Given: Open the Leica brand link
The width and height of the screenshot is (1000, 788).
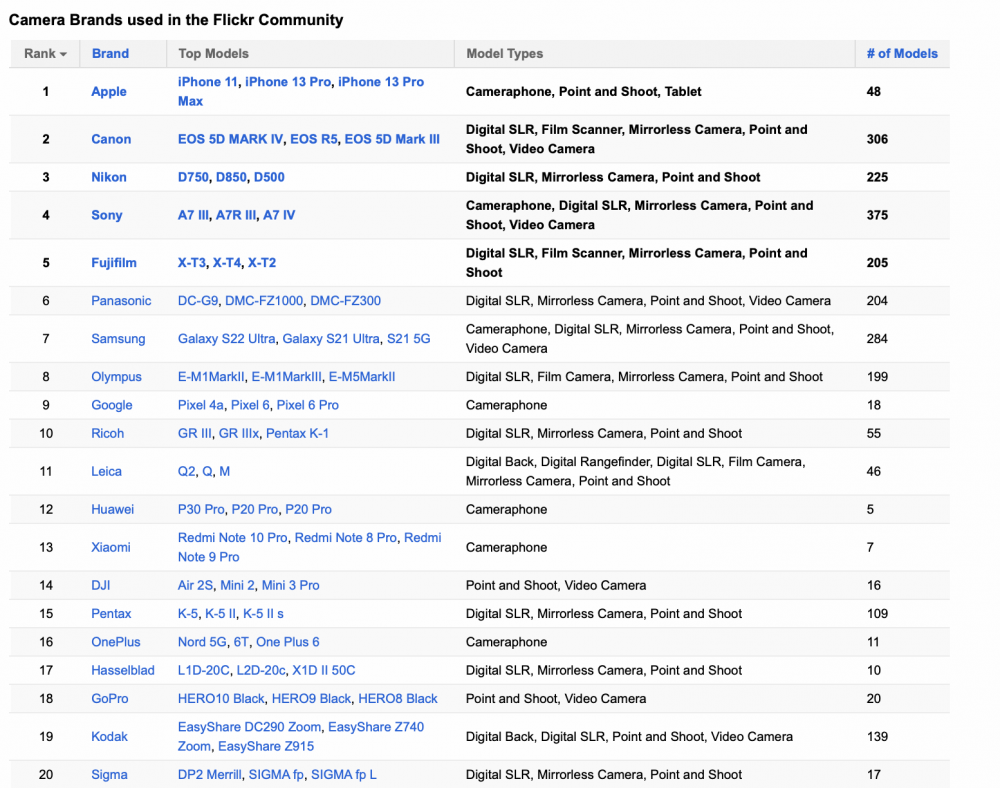Looking at the screenshot, I should click(107, 471).
